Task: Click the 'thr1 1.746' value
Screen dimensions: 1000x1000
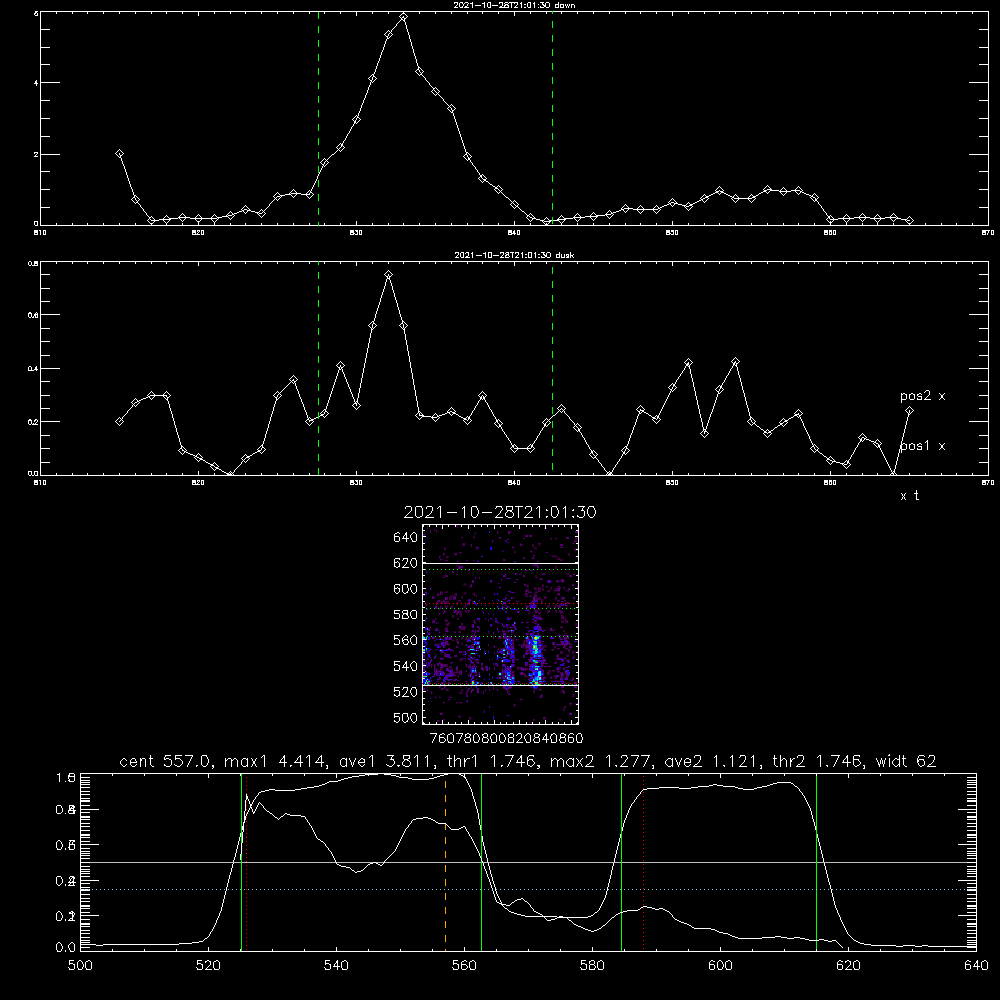Action: click(x=493, y=761)
